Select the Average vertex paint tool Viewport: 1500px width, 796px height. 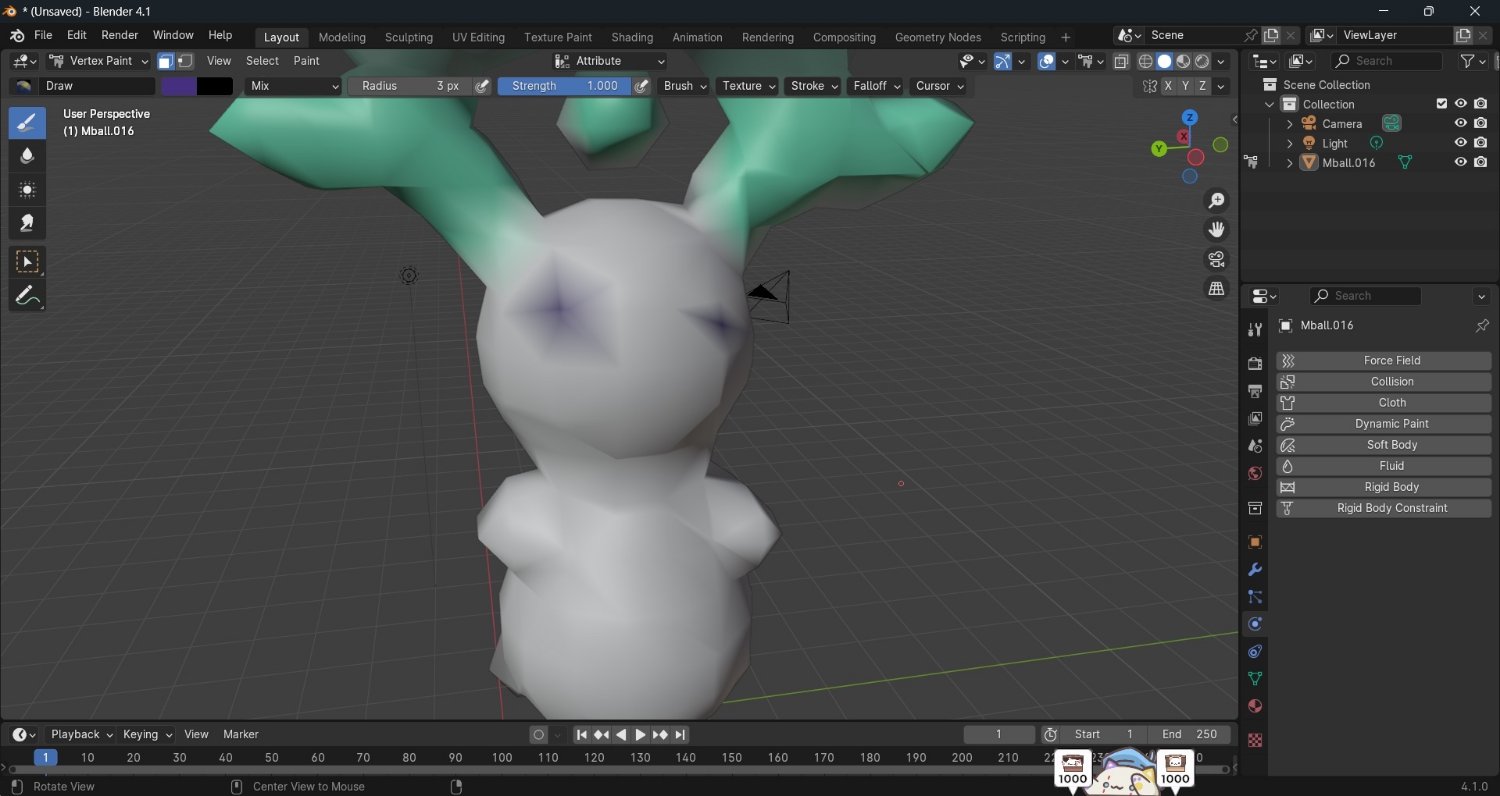tap(27, 189)
